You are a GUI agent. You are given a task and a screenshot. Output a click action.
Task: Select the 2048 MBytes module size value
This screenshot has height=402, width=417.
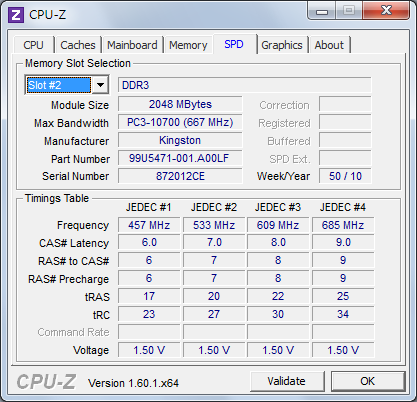[x=180, y=104]
